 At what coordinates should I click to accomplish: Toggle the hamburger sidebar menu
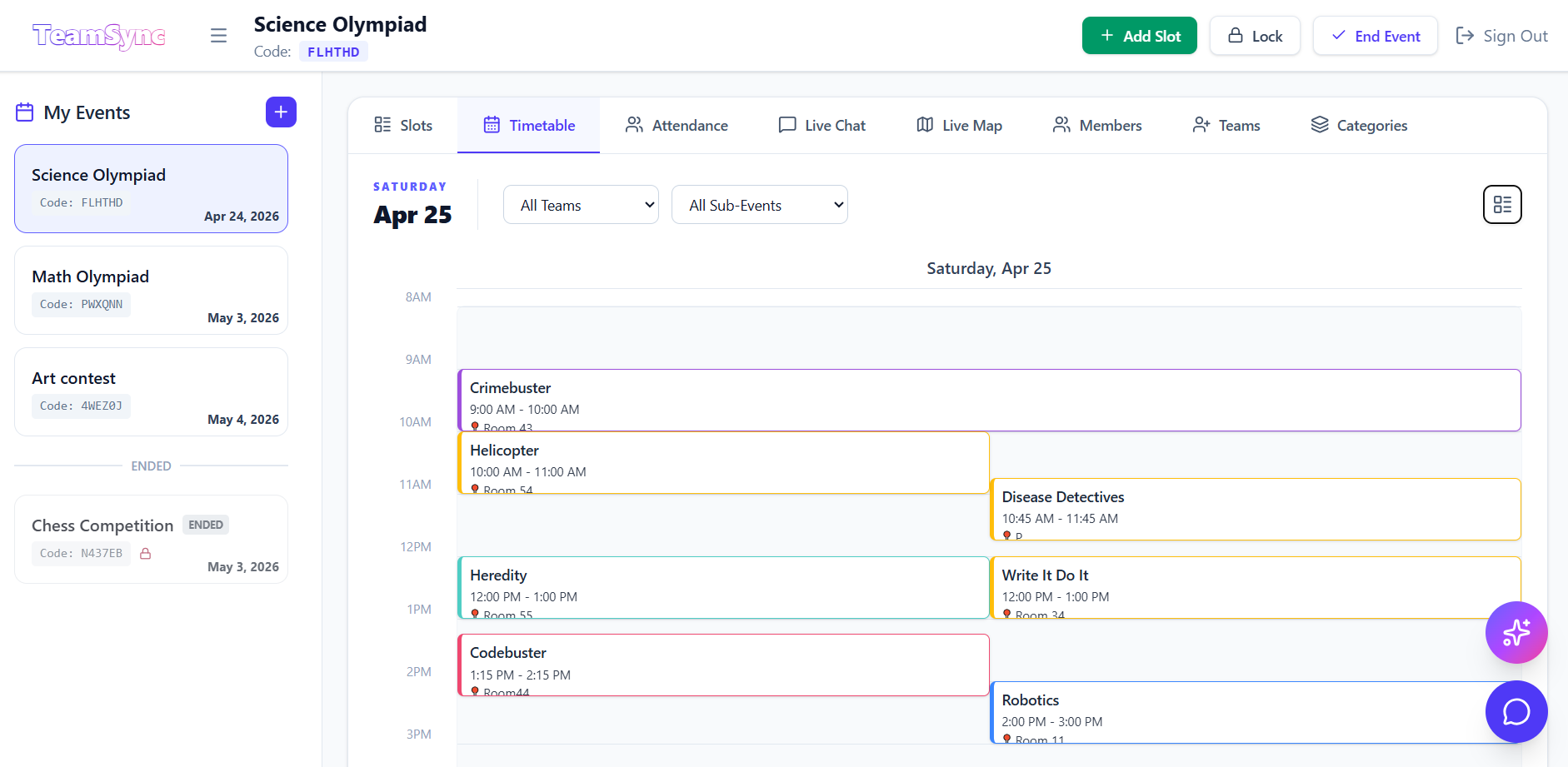[x=219, y=36]
